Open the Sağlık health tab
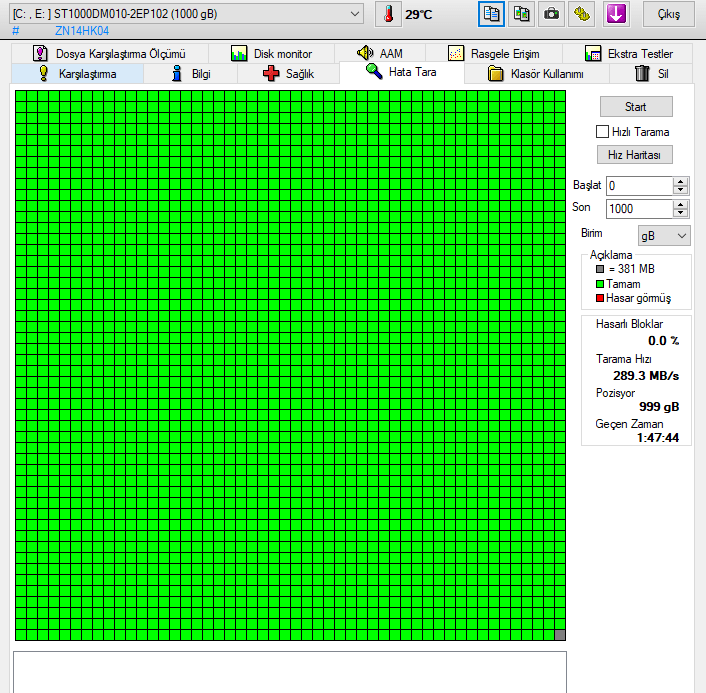Viewport: 706px width, 693px height. point(288,73)
